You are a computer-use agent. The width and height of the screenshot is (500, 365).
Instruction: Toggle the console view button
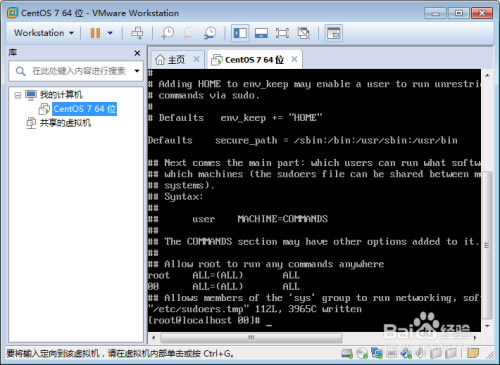coord(334,33)
